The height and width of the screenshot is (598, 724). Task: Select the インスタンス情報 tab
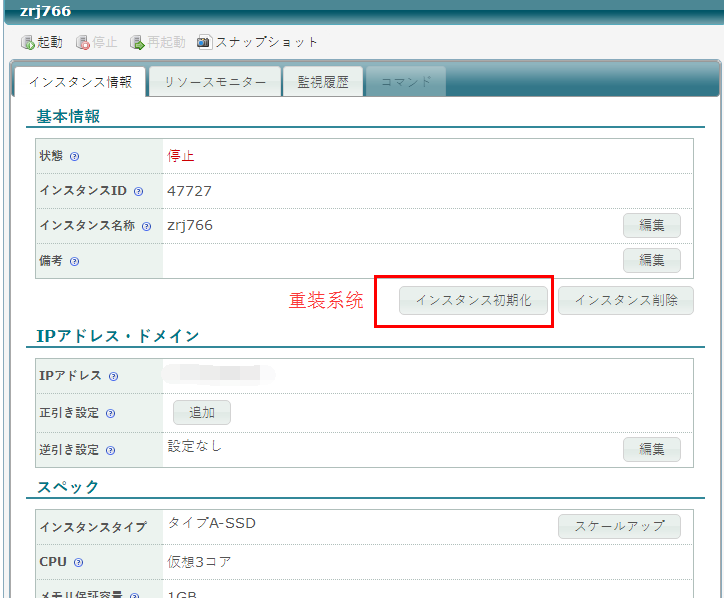[x=80, y=82]
